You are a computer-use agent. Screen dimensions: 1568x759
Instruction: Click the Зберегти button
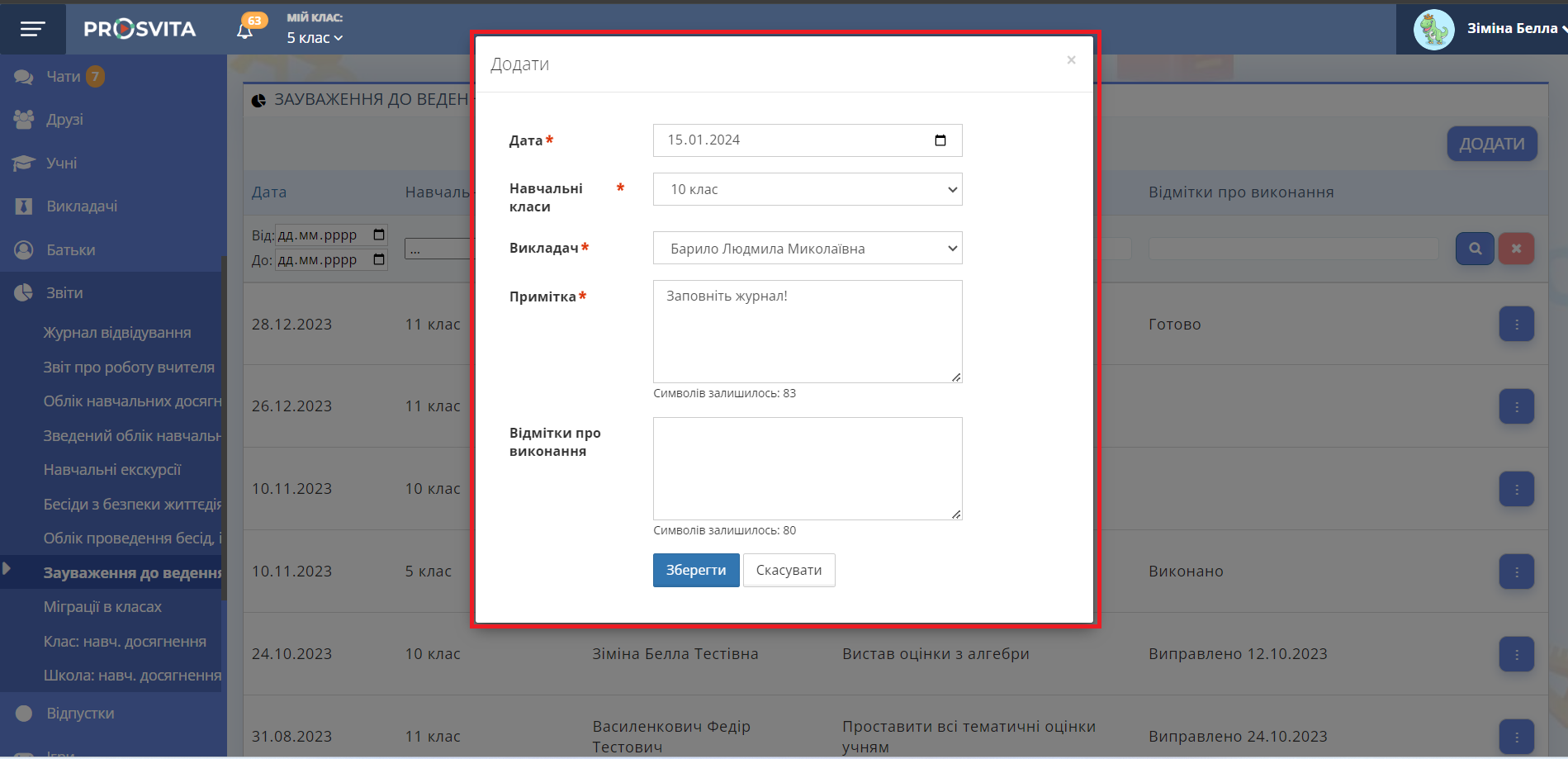click(695, 571)
